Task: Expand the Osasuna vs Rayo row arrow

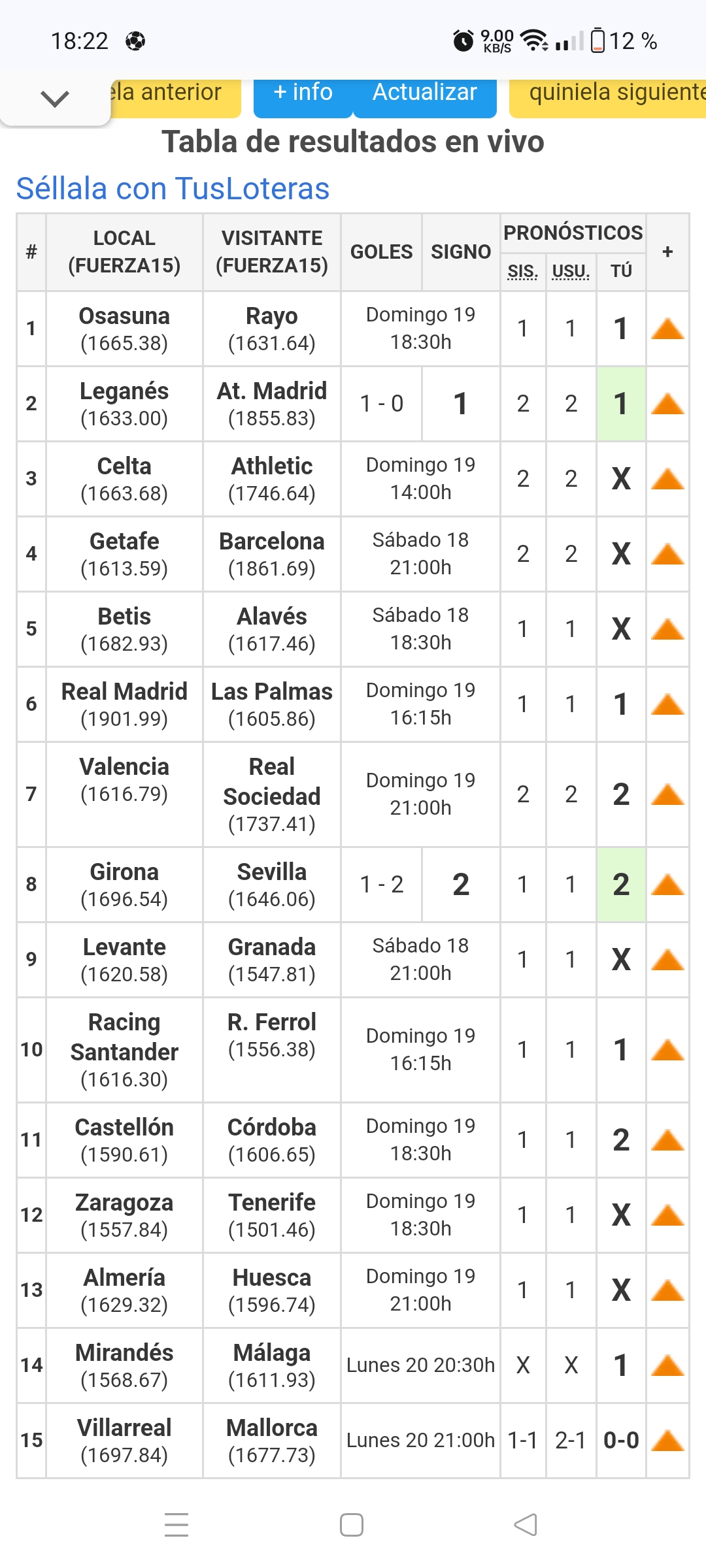Action: pos(667,329)
